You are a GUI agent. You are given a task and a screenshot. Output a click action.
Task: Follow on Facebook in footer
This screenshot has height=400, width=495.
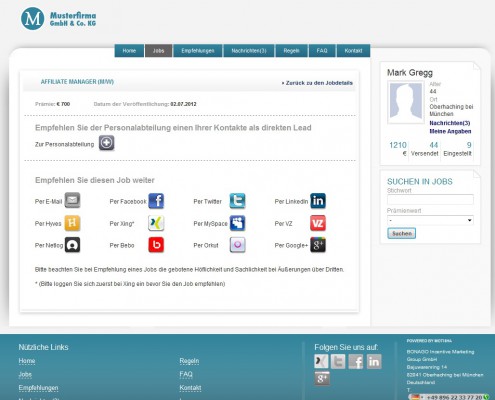pos(356,361)
